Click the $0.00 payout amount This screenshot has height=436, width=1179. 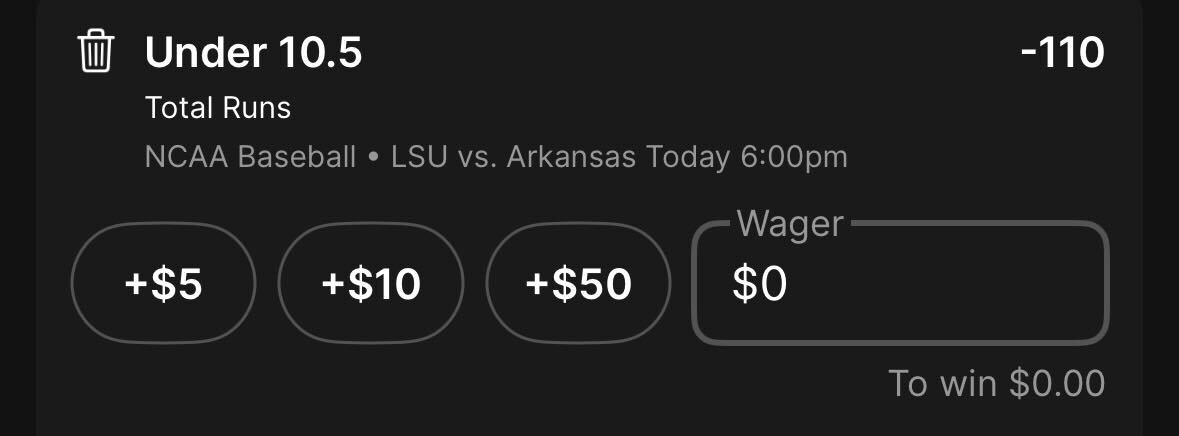(x=1056, y=383)
